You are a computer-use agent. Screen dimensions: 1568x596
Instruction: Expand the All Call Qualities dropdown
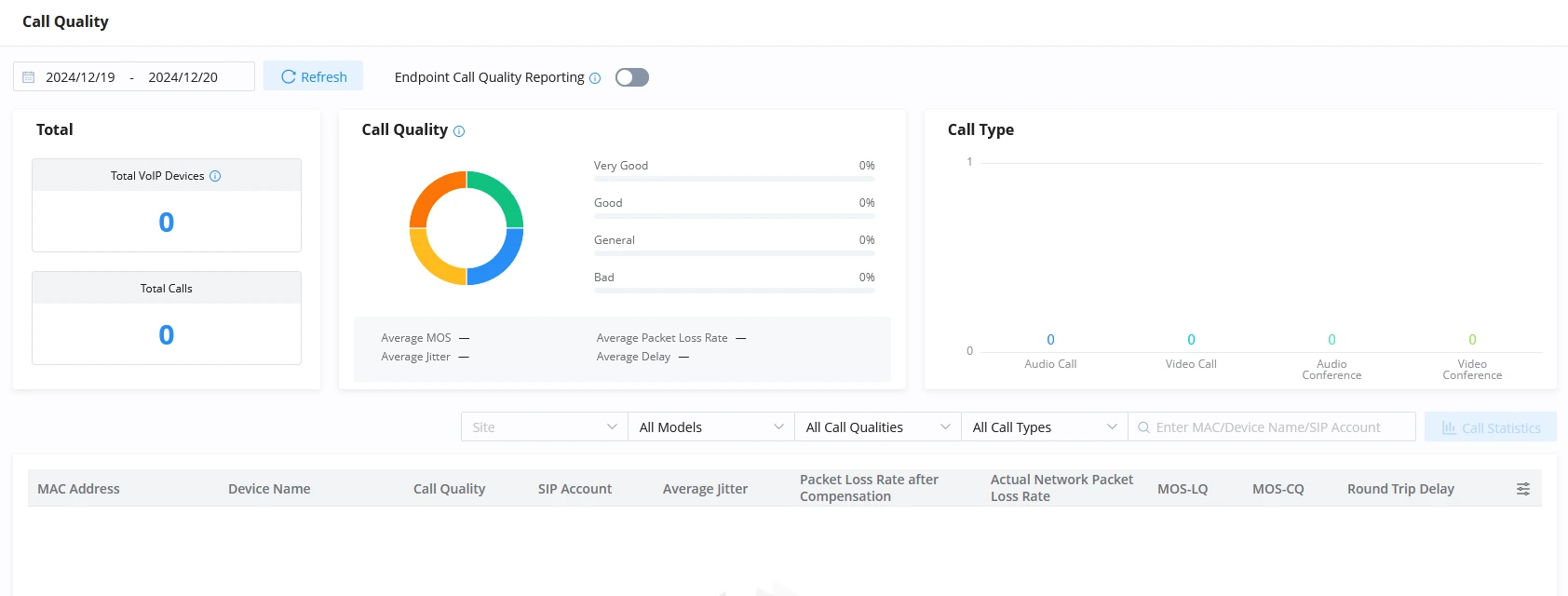click(878, 427)
